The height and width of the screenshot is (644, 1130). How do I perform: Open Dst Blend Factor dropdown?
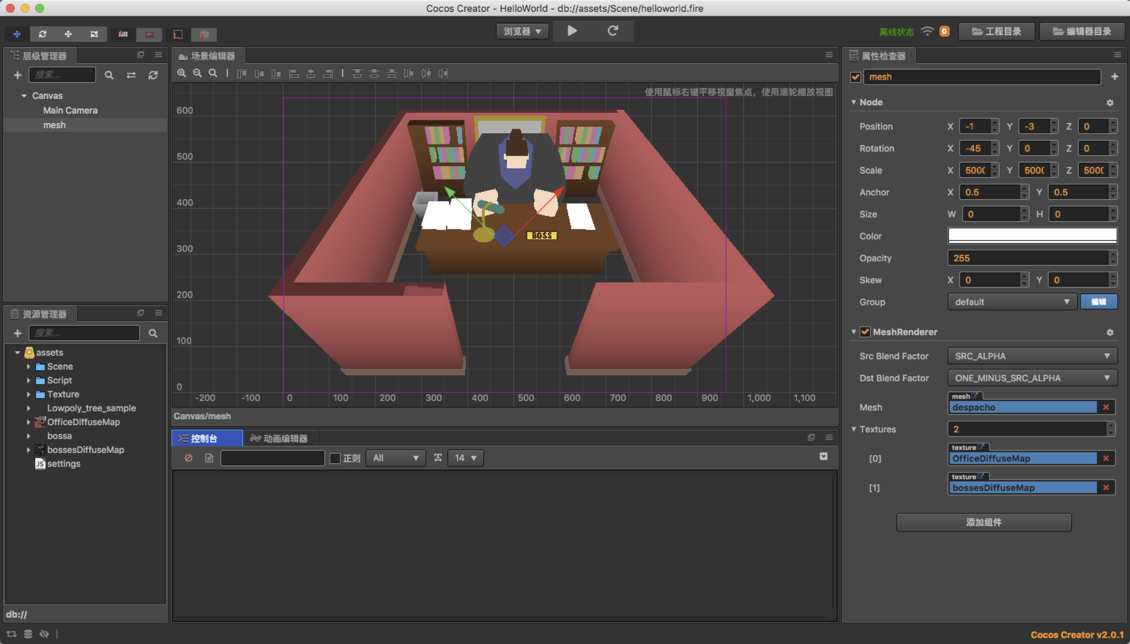[1032, 378]
